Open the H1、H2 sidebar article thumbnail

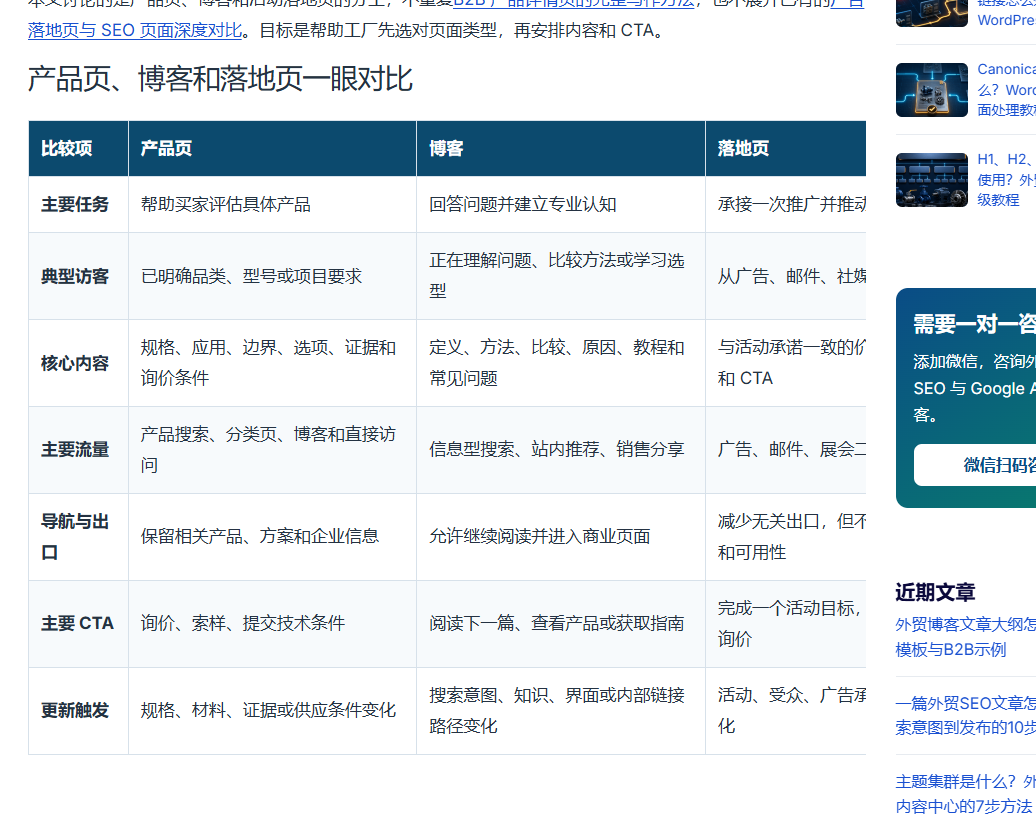932,180
